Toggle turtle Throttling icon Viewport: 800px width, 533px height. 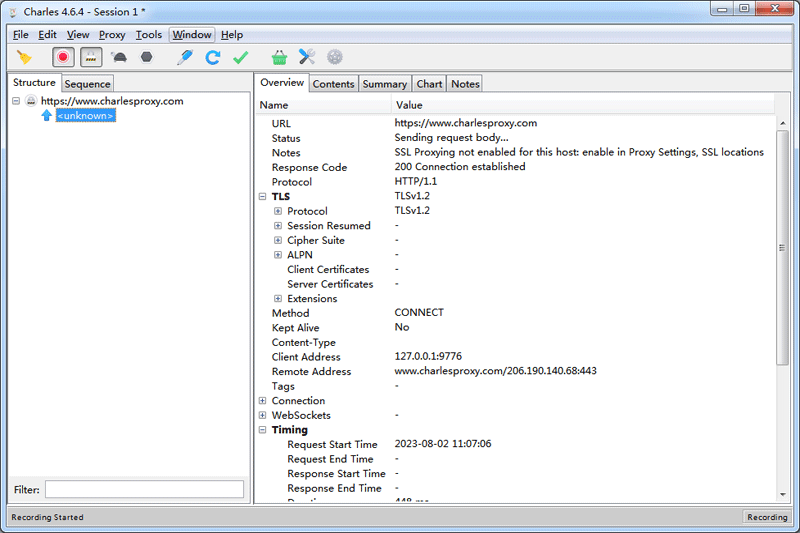[x=119, y=58]
